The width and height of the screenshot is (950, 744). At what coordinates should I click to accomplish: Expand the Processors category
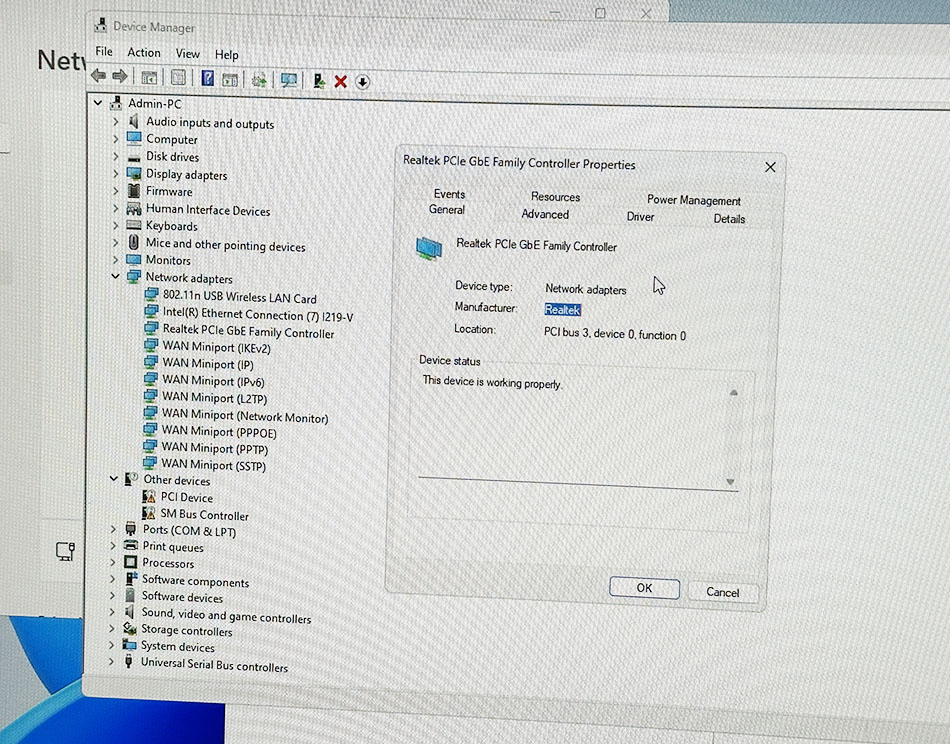point(112,562)
